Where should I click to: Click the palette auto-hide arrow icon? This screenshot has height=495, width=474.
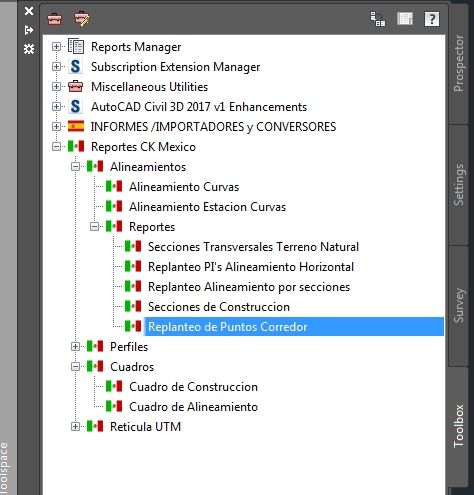[x=29, y=30]
